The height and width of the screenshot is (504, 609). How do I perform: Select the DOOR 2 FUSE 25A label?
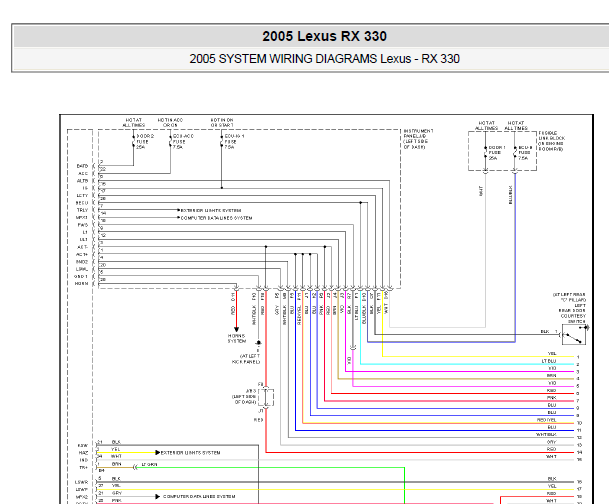(x=145, y=142)
